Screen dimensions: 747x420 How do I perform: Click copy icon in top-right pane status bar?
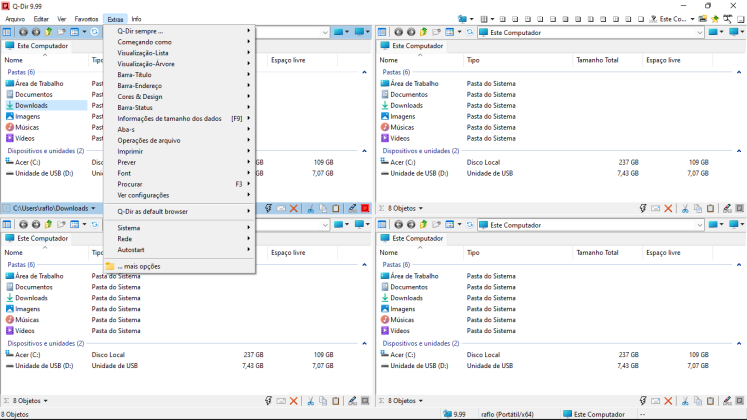pos(698,208)
